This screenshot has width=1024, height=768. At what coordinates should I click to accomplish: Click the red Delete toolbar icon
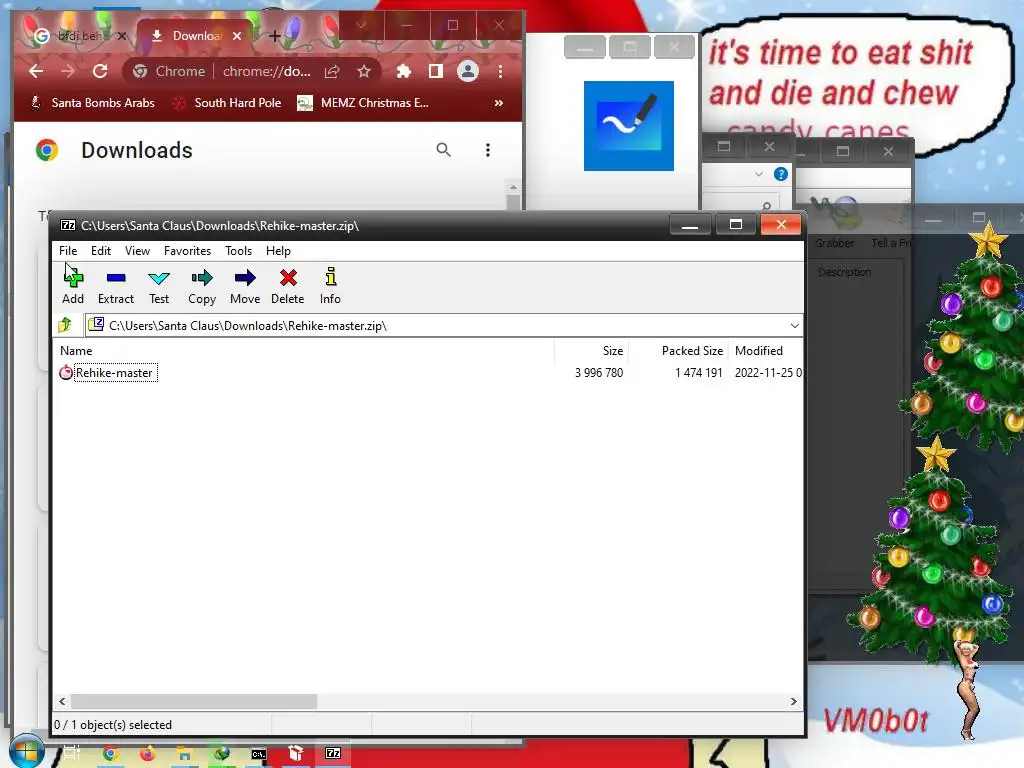click(287, 285)
